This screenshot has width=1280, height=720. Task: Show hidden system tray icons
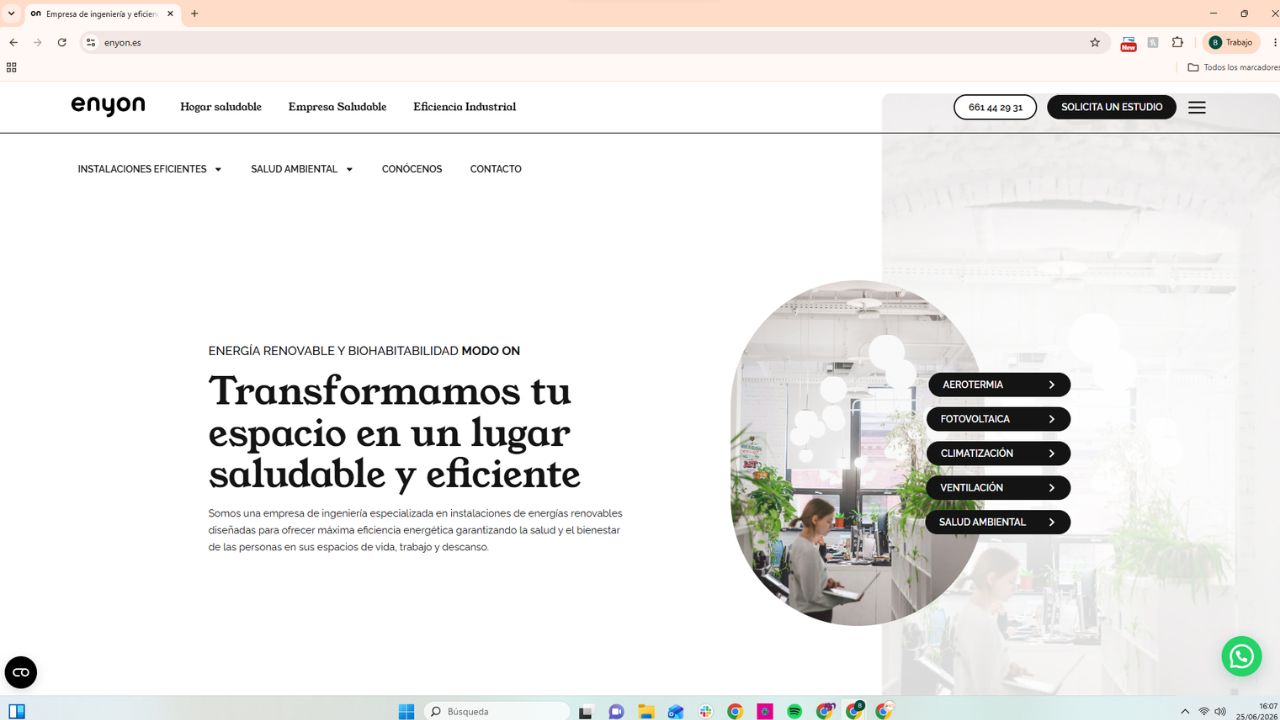coord(1185,712)
